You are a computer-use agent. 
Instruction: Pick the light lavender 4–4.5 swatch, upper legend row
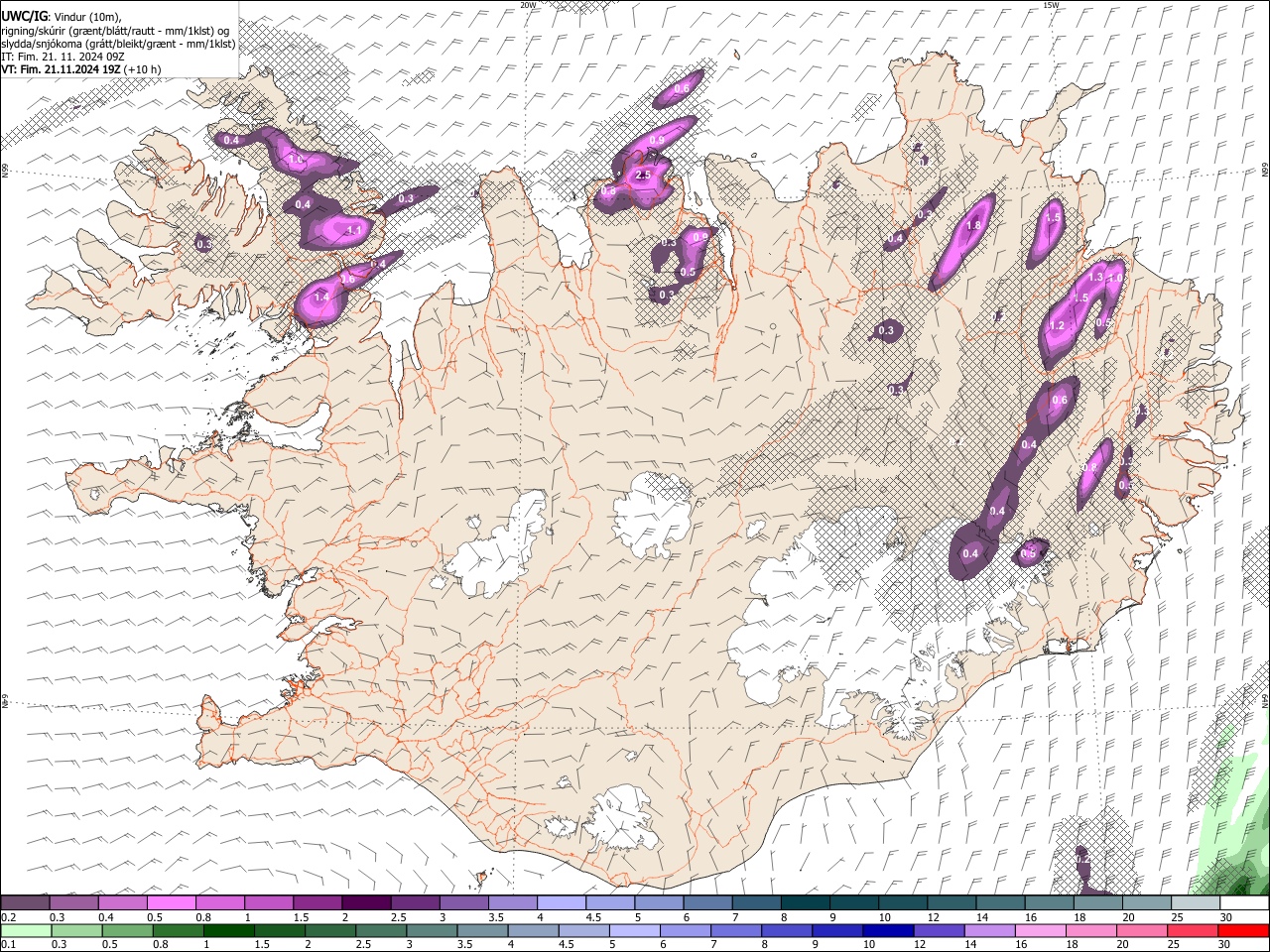(562, 903)
